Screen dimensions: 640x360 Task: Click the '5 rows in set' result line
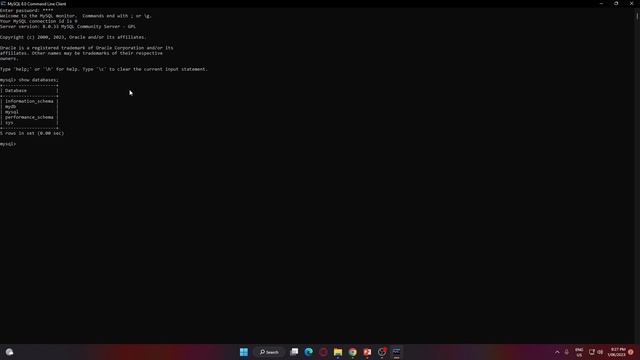tap(32, 133)
